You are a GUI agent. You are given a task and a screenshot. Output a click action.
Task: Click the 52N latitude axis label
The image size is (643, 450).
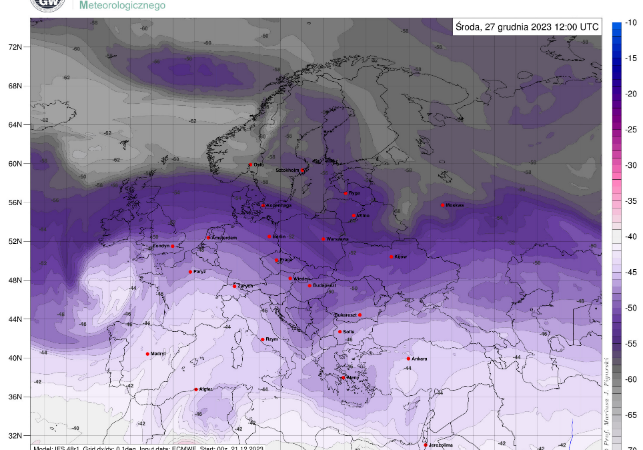[16, 241]
